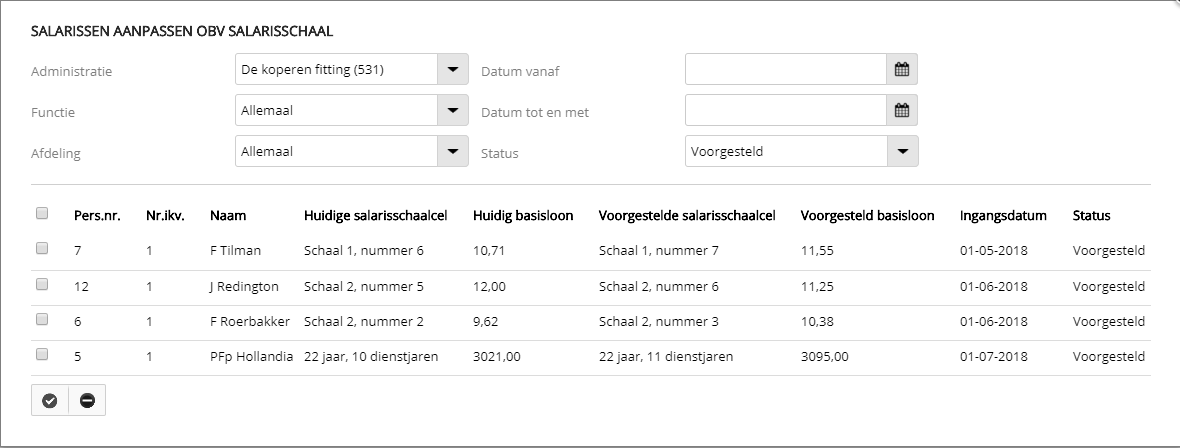Tick the checkbox for F Roerbakker
Image resolution: width=1180 pixels, height=448 pixels.
tap(42, 320)
